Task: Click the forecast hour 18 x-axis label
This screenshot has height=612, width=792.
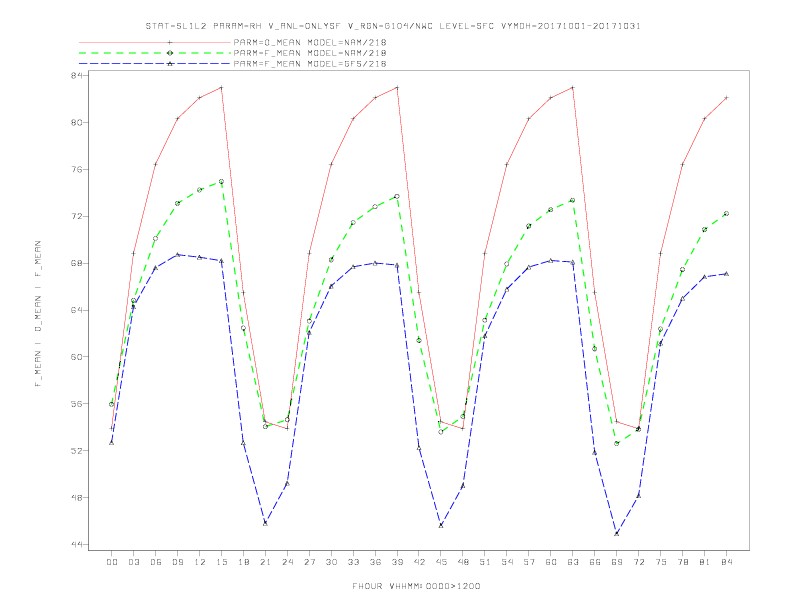Action: click(243, 562)
